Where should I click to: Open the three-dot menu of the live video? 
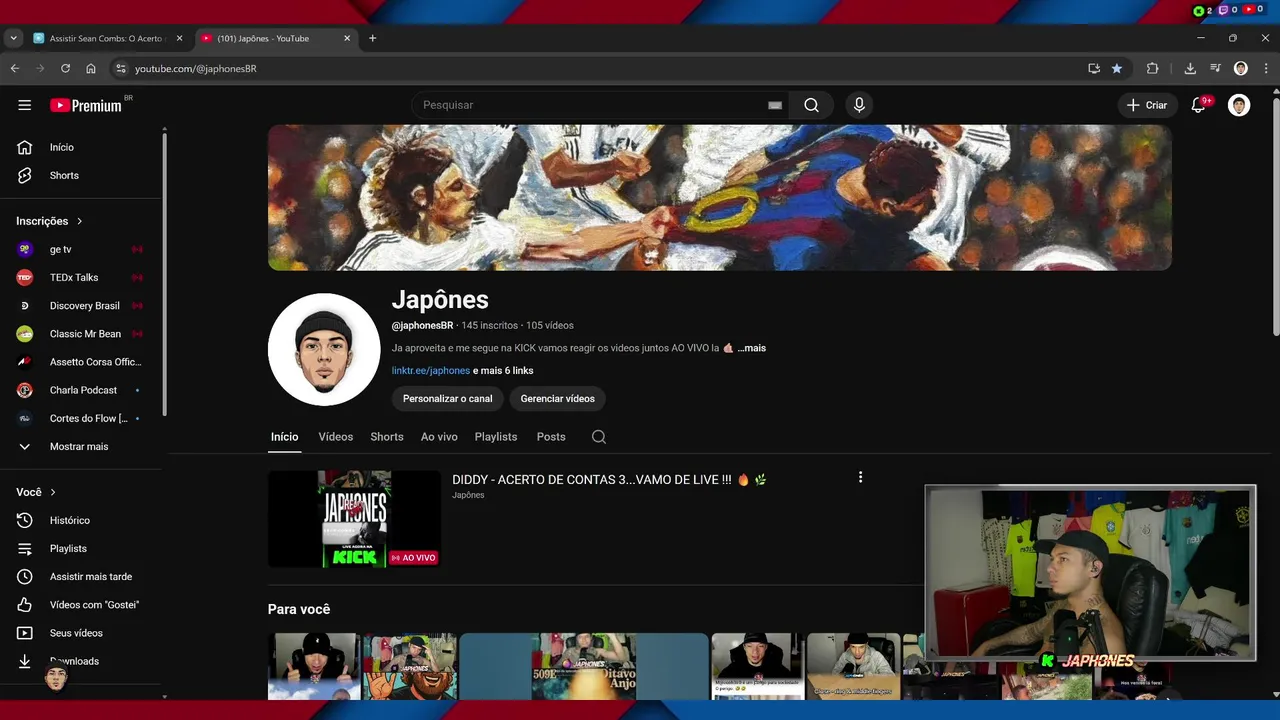(x=860, y=477)
